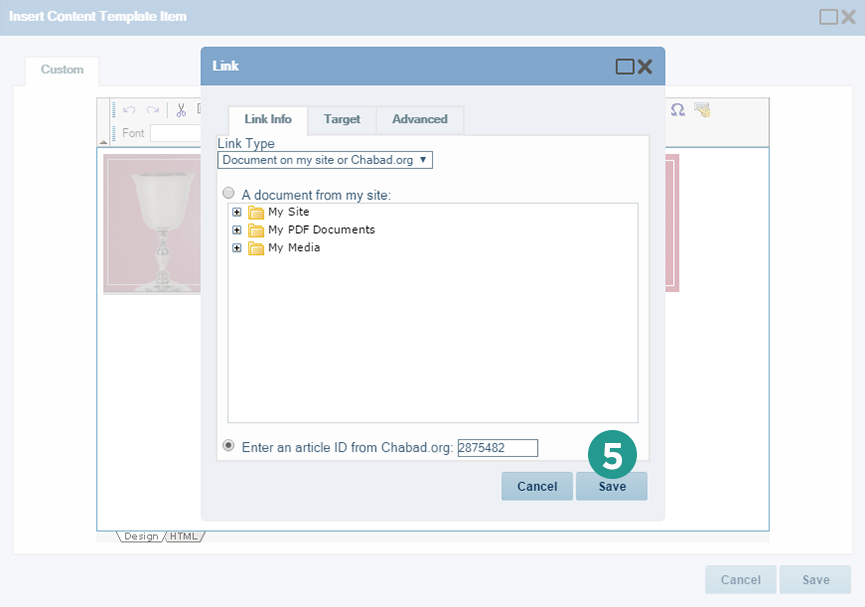Click the Undo arrow in editor toolbar
Viewport: 865px width, 607px height.
(130, 110)
